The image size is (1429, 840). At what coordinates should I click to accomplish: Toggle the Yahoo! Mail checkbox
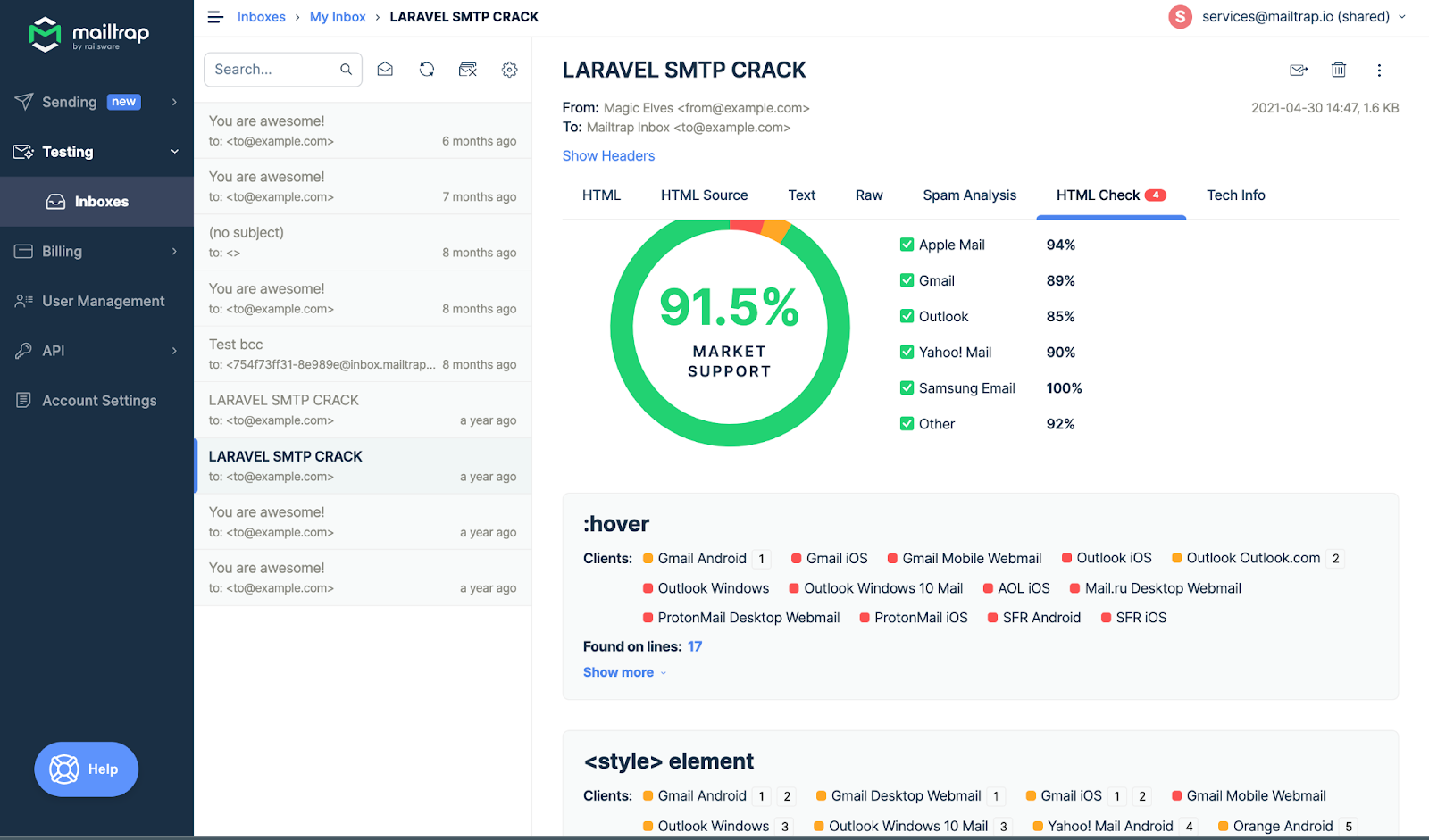point(907,352)
